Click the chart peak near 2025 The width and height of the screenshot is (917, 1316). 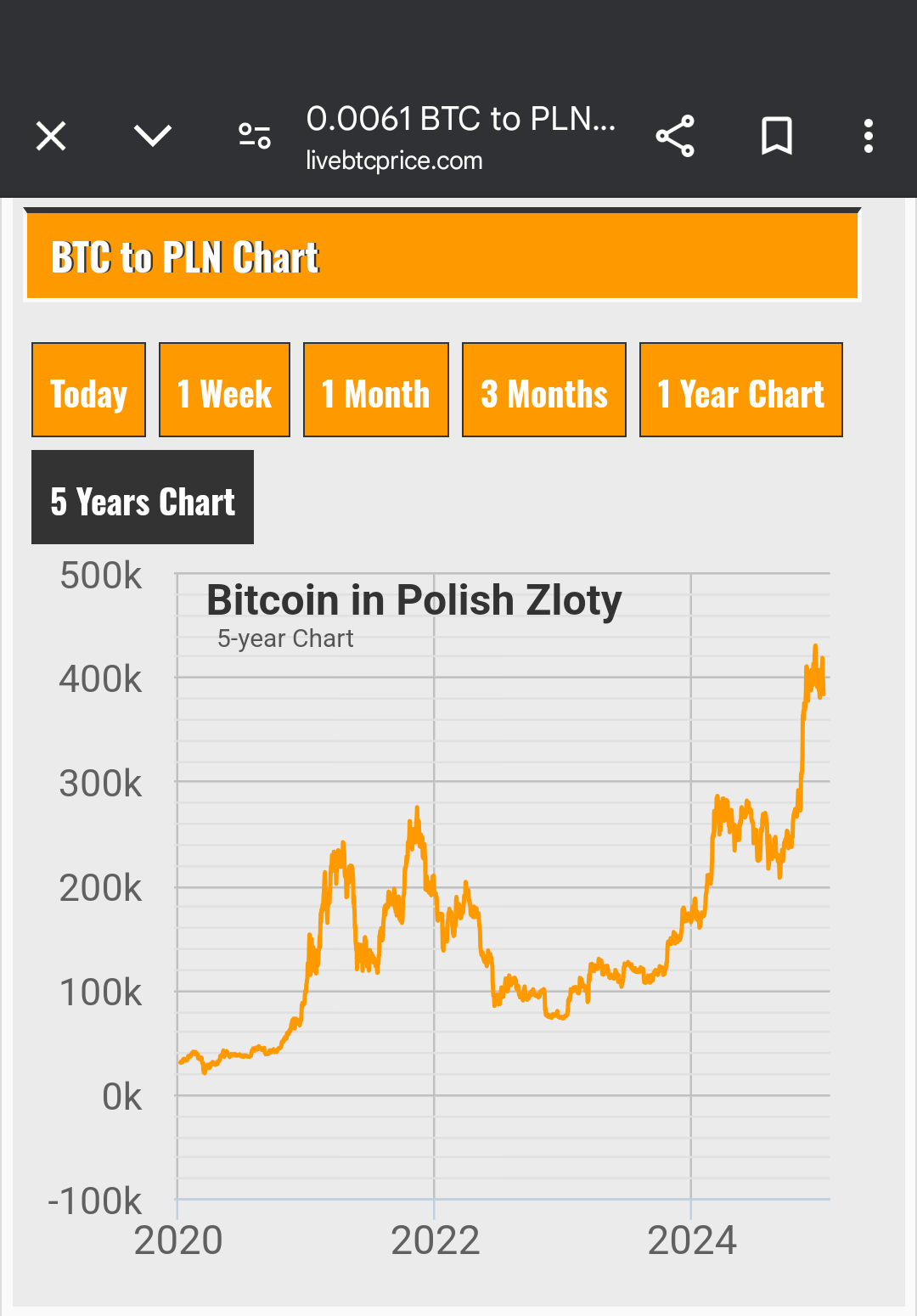click(x=815, y=648)
